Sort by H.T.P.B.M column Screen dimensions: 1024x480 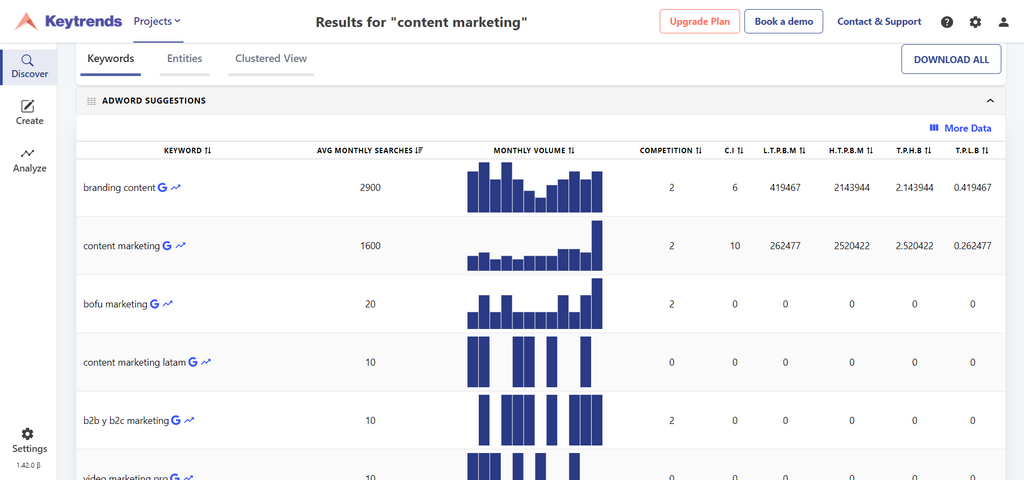[x=852, y=150]
